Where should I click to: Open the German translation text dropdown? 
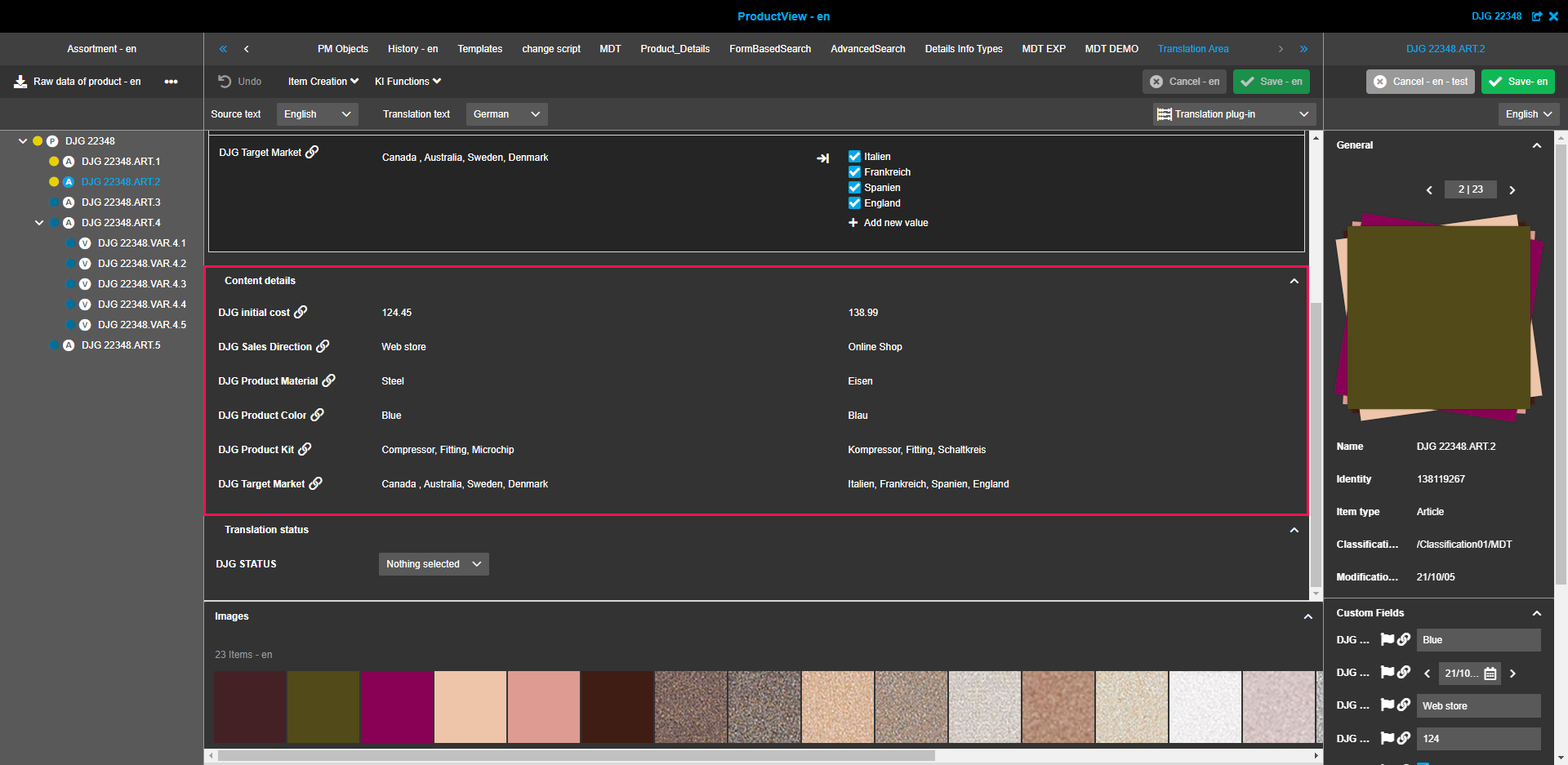click(506, 113)
